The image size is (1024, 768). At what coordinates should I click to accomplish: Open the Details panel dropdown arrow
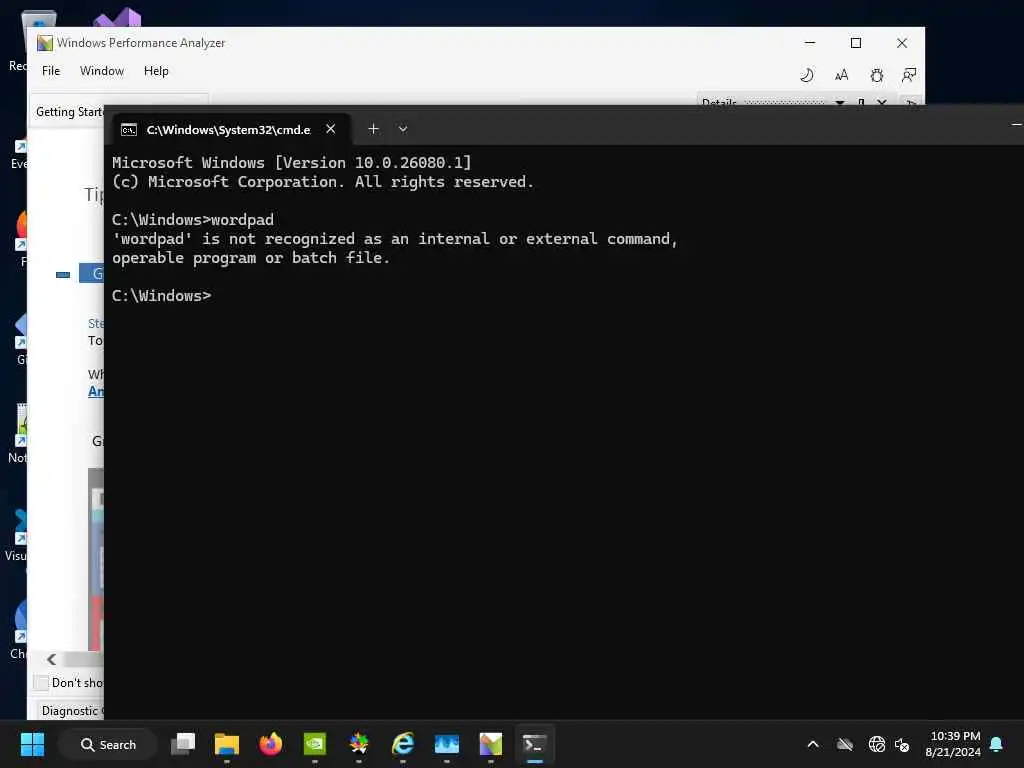coord(840,103)
